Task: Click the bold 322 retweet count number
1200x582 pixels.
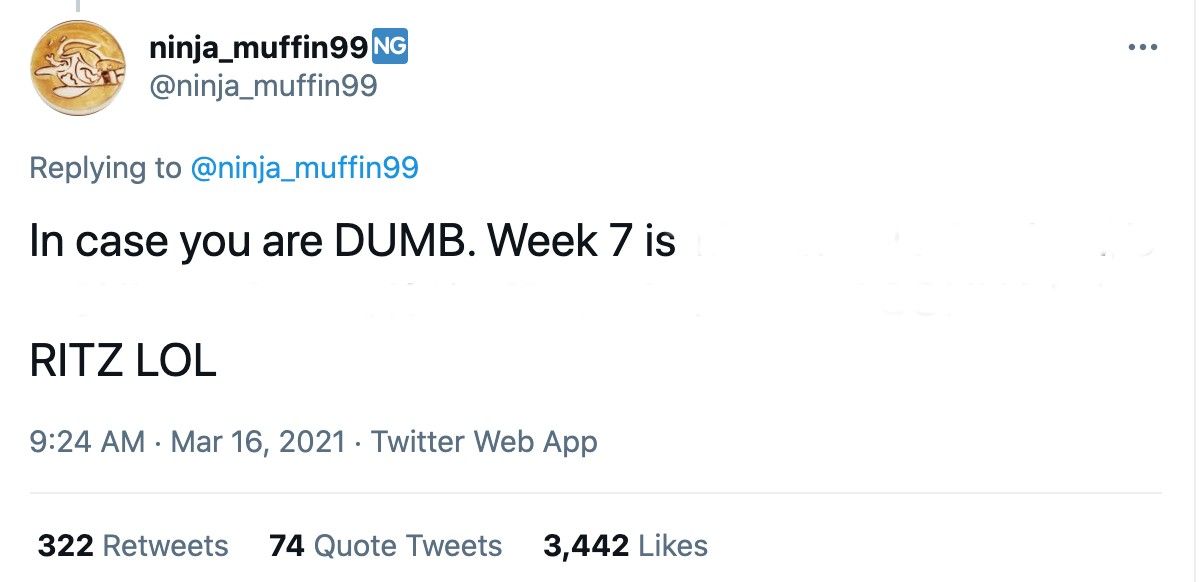Action: (x=59, y=546)
